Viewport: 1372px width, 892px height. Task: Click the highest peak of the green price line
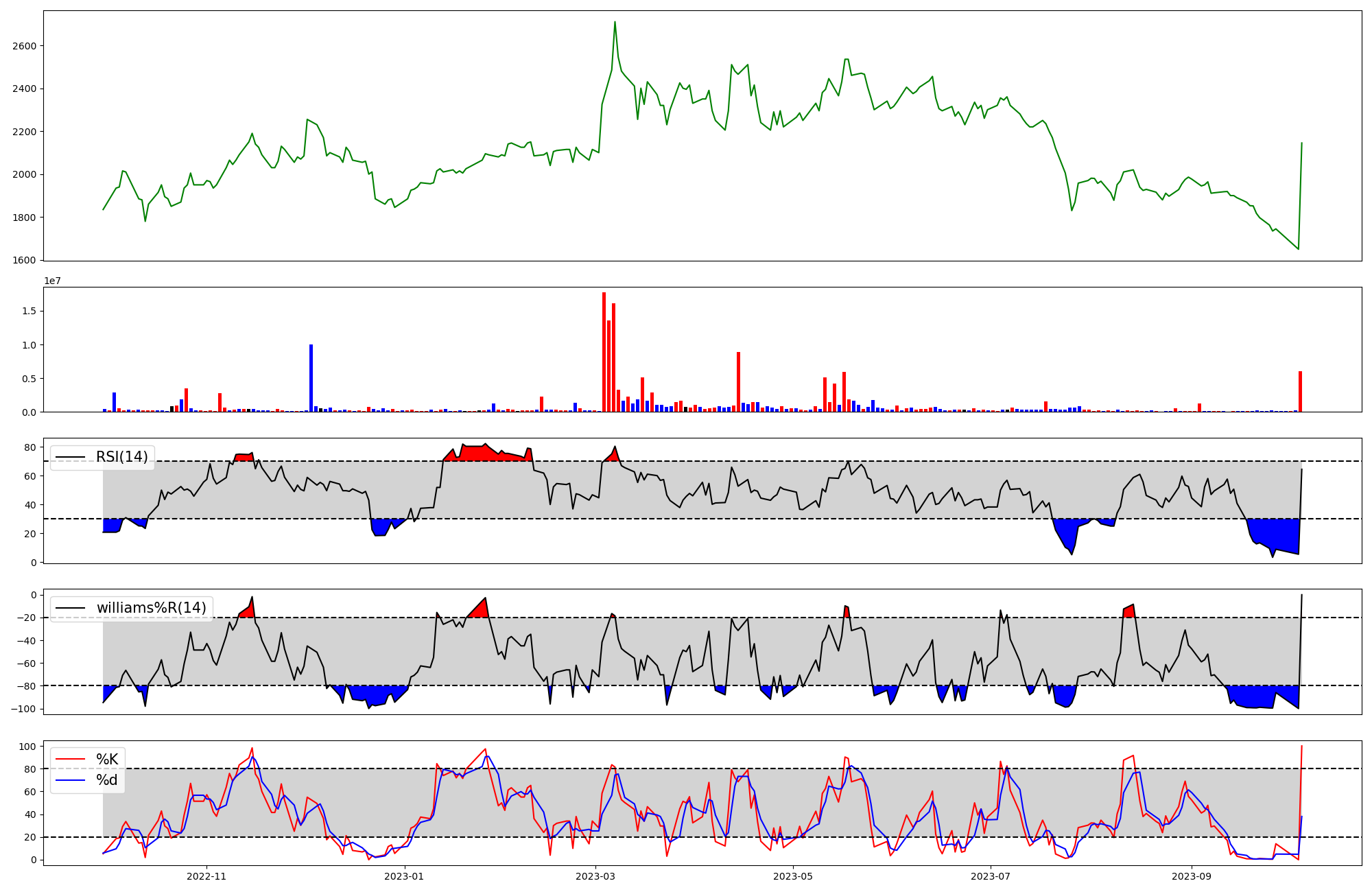615,23
